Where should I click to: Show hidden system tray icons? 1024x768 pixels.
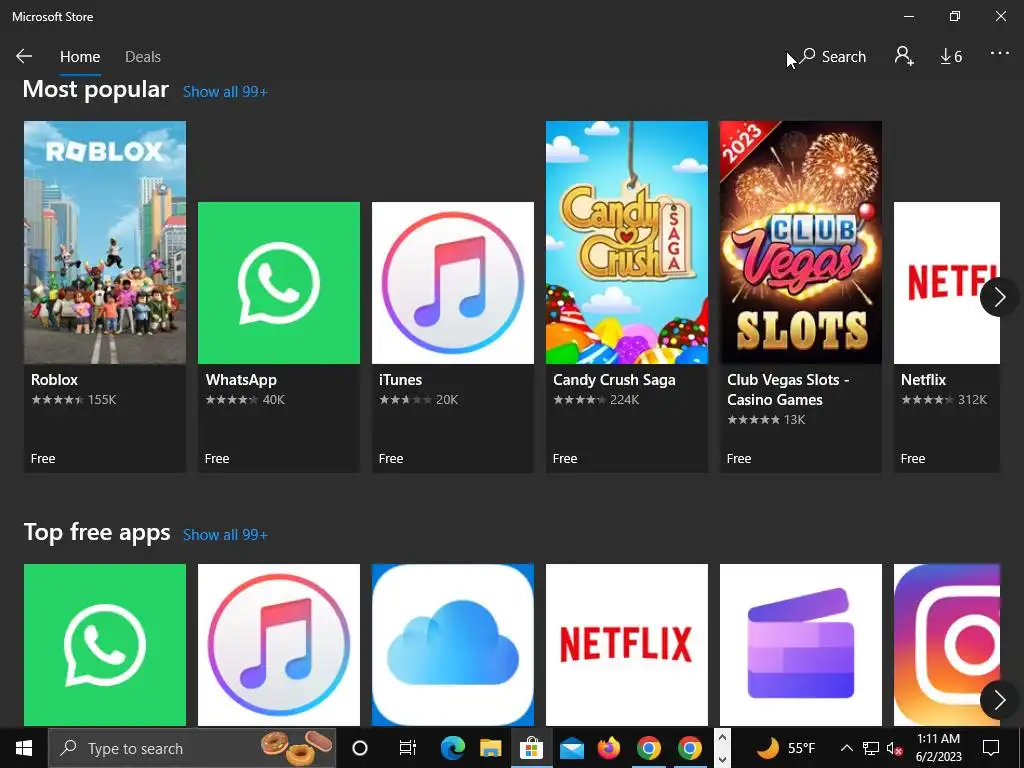(x=846, y=748)
